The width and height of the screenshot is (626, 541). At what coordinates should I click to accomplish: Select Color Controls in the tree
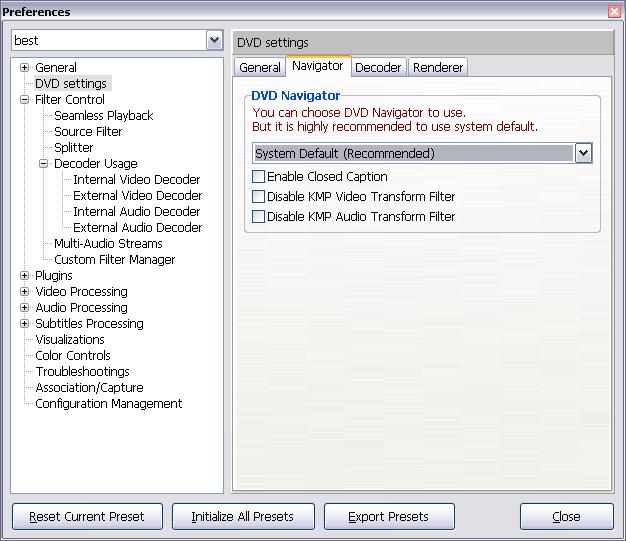73,356
